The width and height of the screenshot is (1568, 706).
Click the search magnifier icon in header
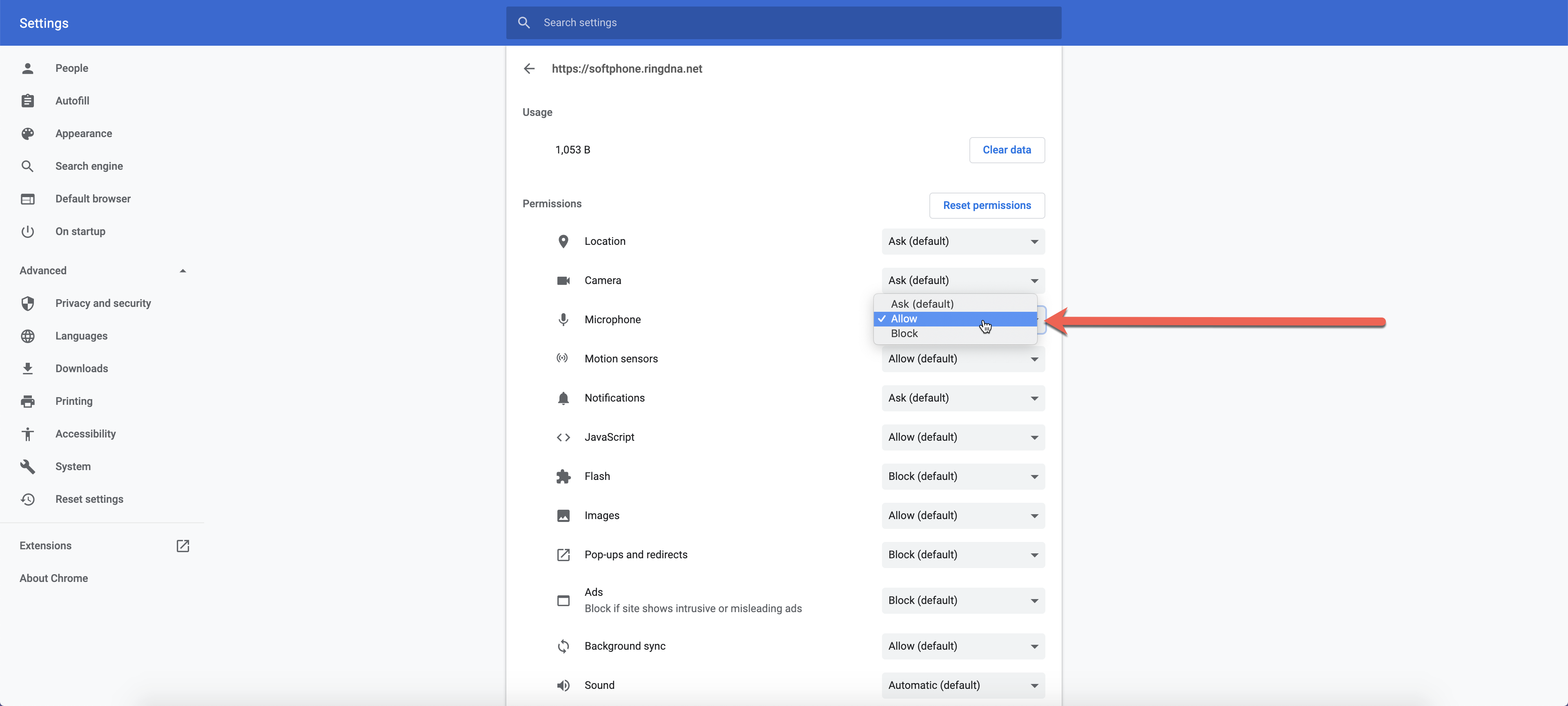(523, 22)
